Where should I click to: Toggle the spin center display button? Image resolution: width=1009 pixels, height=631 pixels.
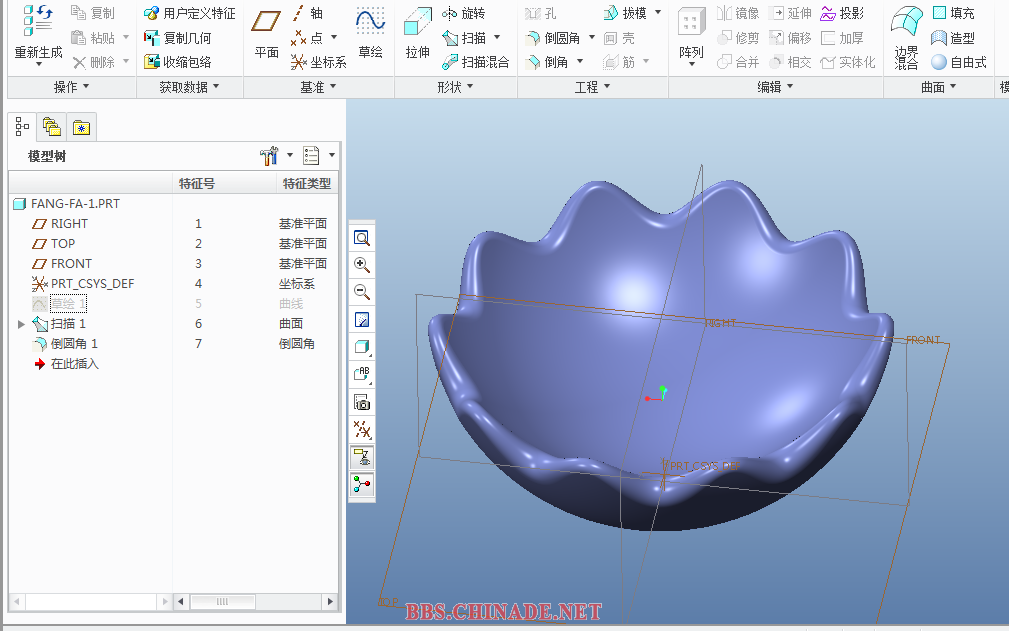[362, 485]
